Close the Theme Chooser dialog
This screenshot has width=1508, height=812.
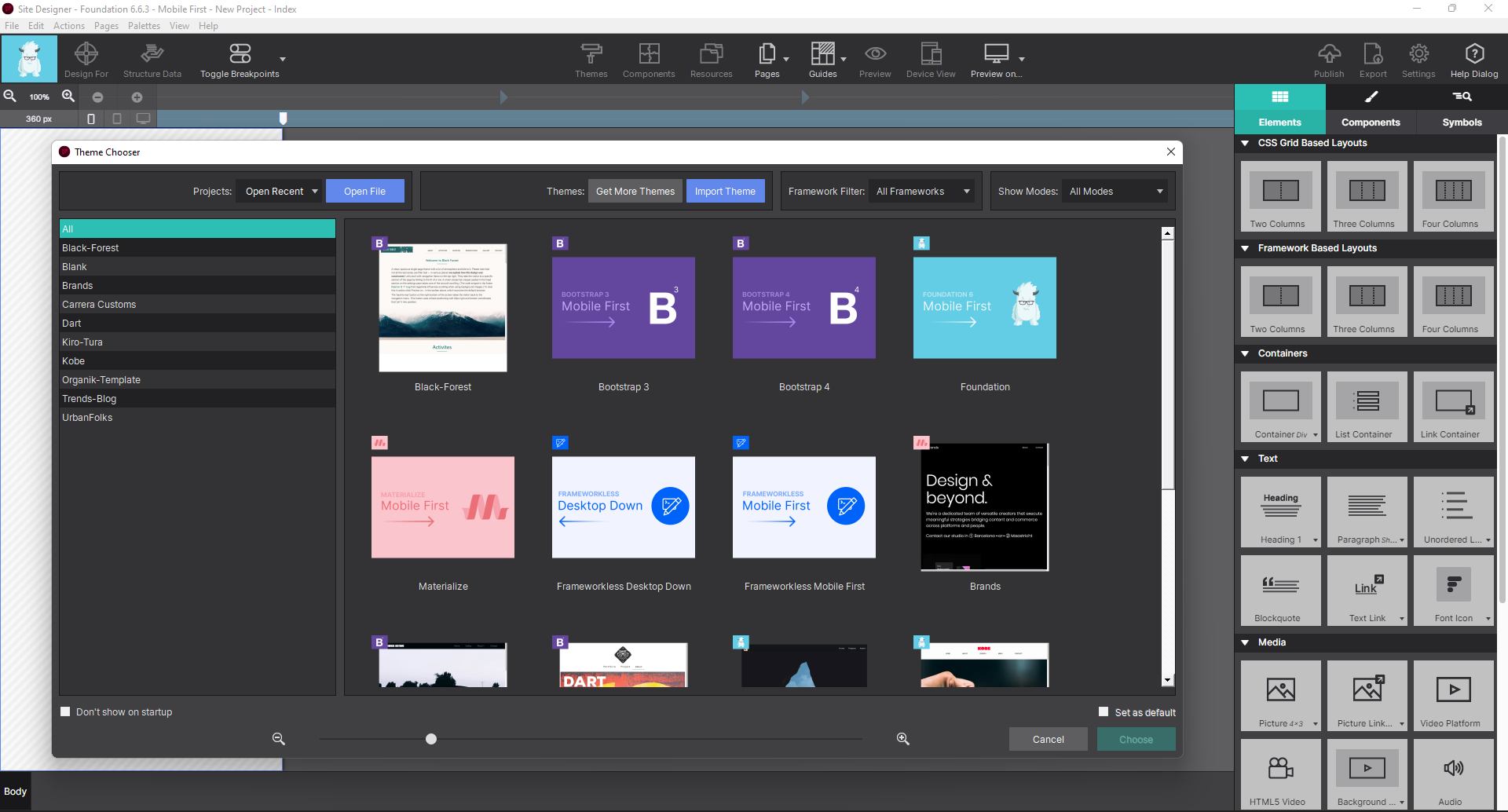click(x=1171, y=152)
